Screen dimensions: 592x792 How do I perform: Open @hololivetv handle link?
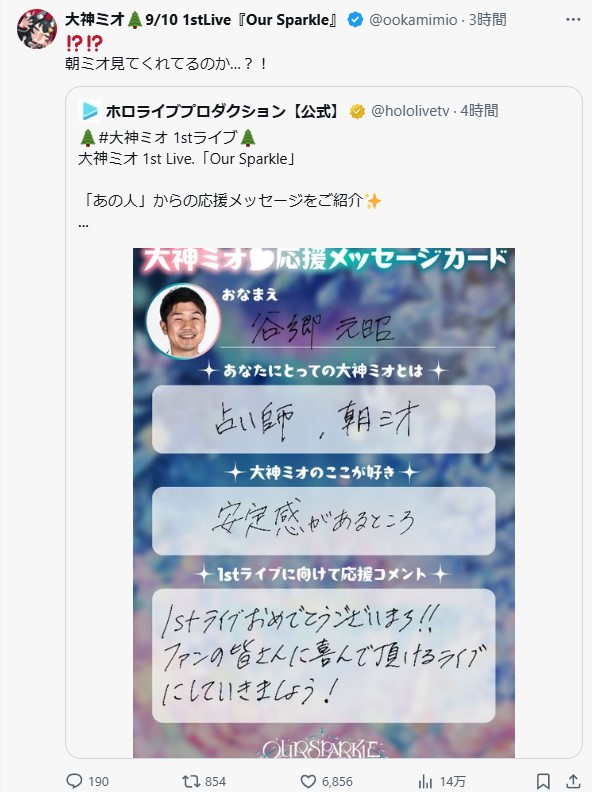(410, 111)
